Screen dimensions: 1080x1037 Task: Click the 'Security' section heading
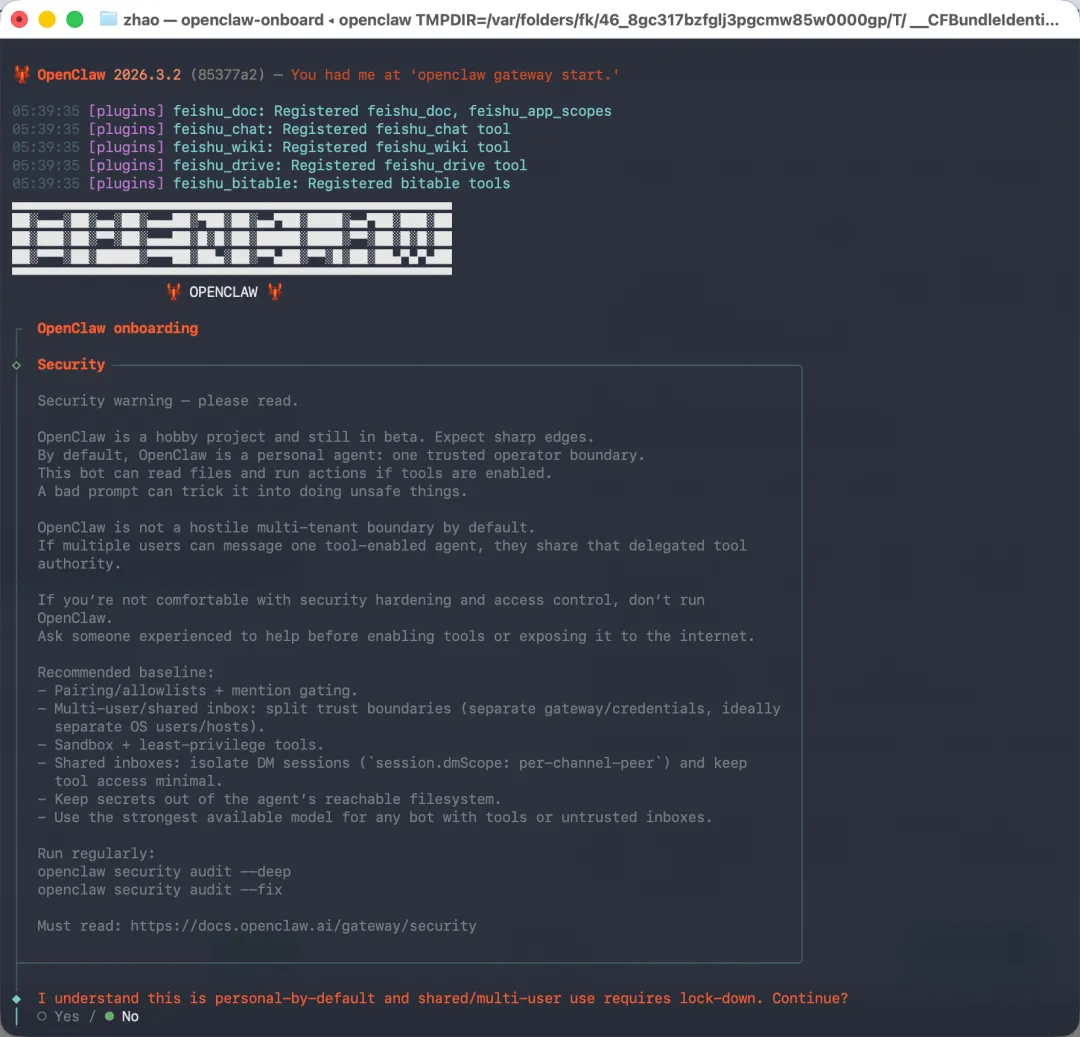(71, 364)
